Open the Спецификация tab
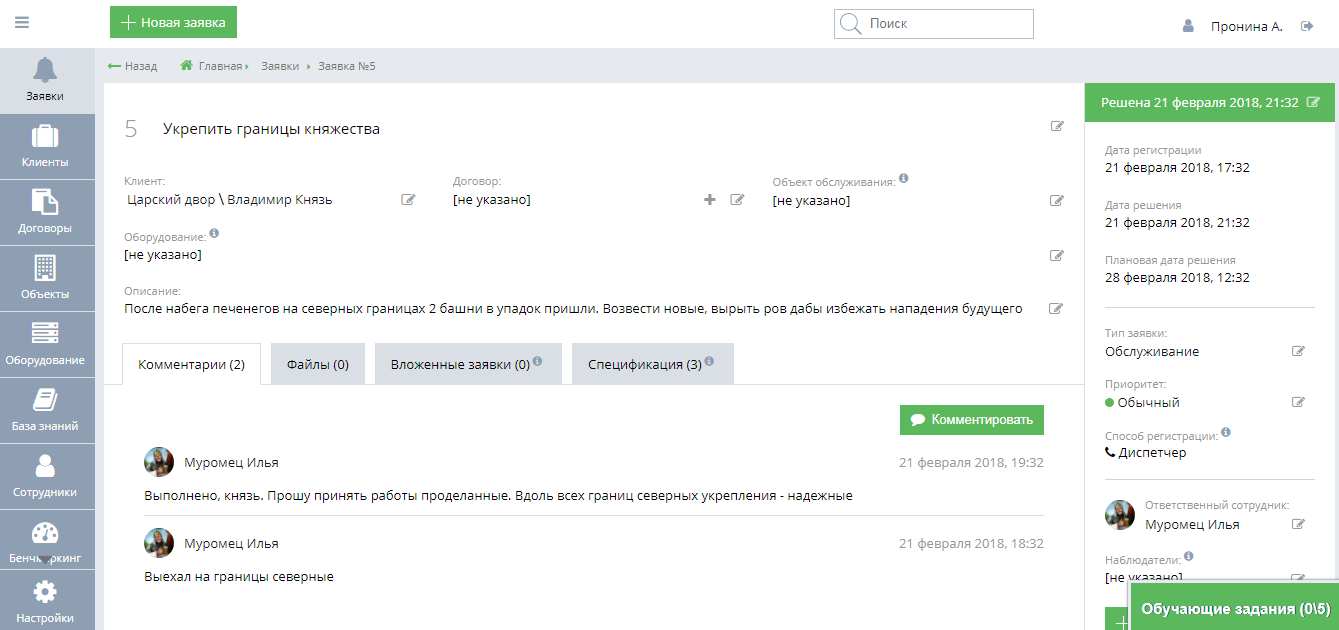This screenshot has height=630, width=1339. [x=645, y=363]
